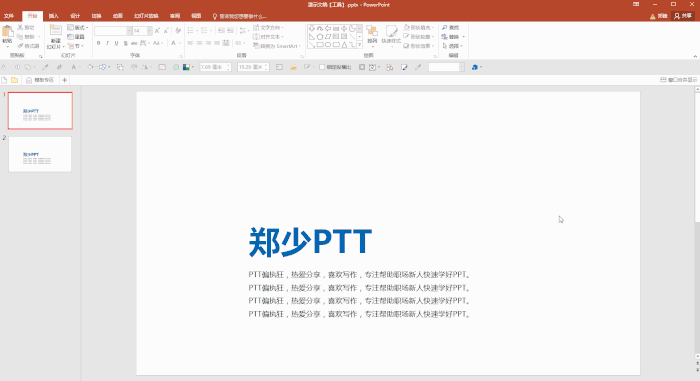Click the plus button beside 模板专区

pos(65,80)
